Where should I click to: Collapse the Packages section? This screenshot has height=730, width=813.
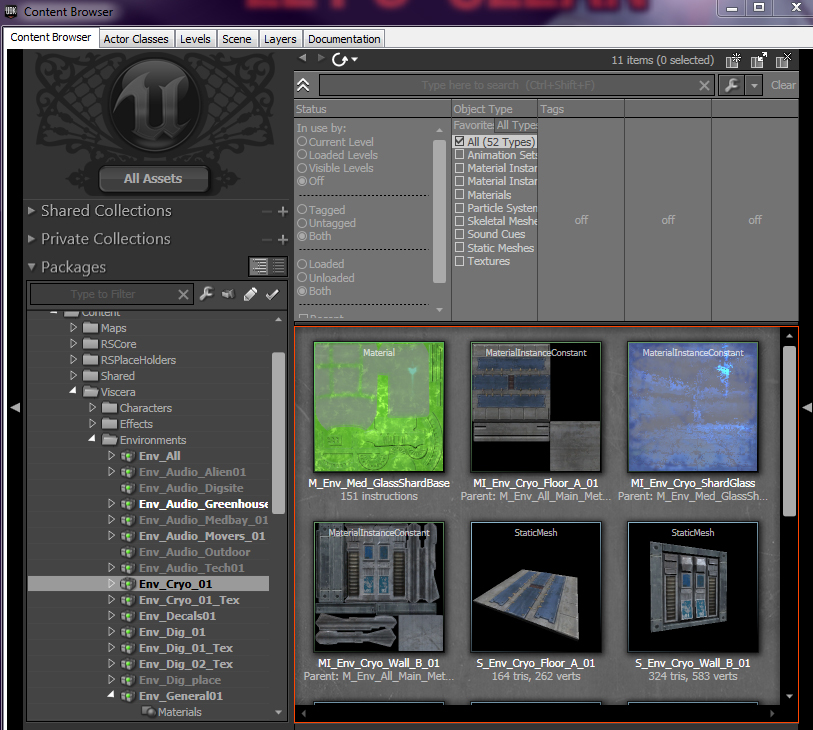click(x=32, y=266)
